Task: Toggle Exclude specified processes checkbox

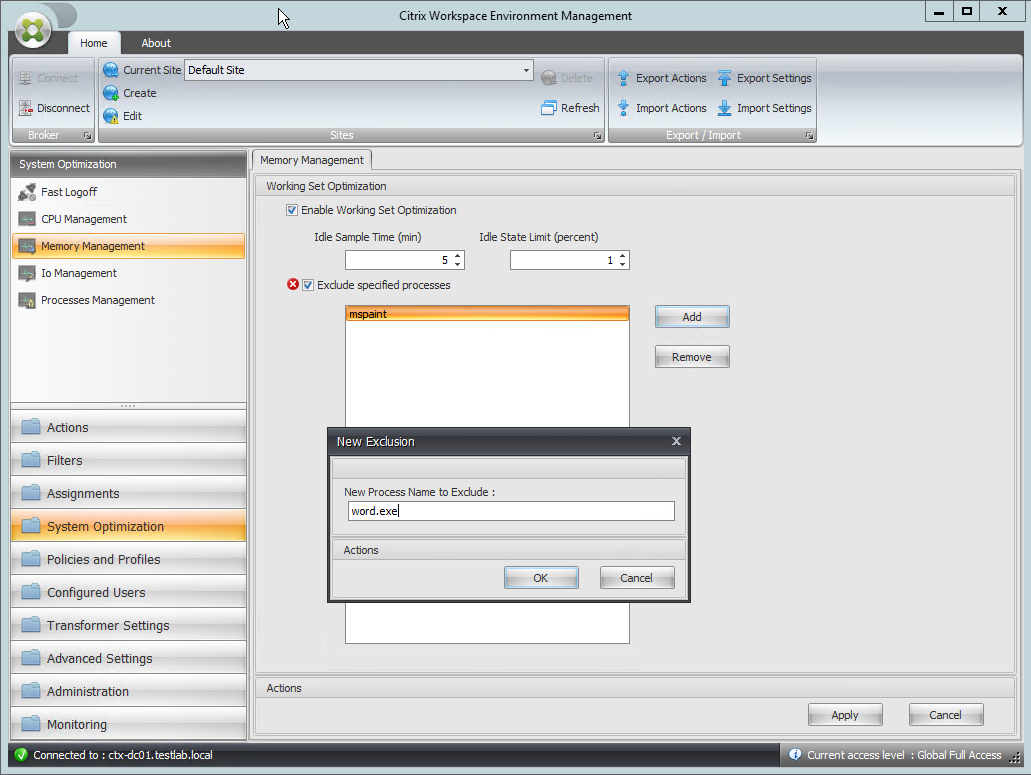Action: click(308, 285)
